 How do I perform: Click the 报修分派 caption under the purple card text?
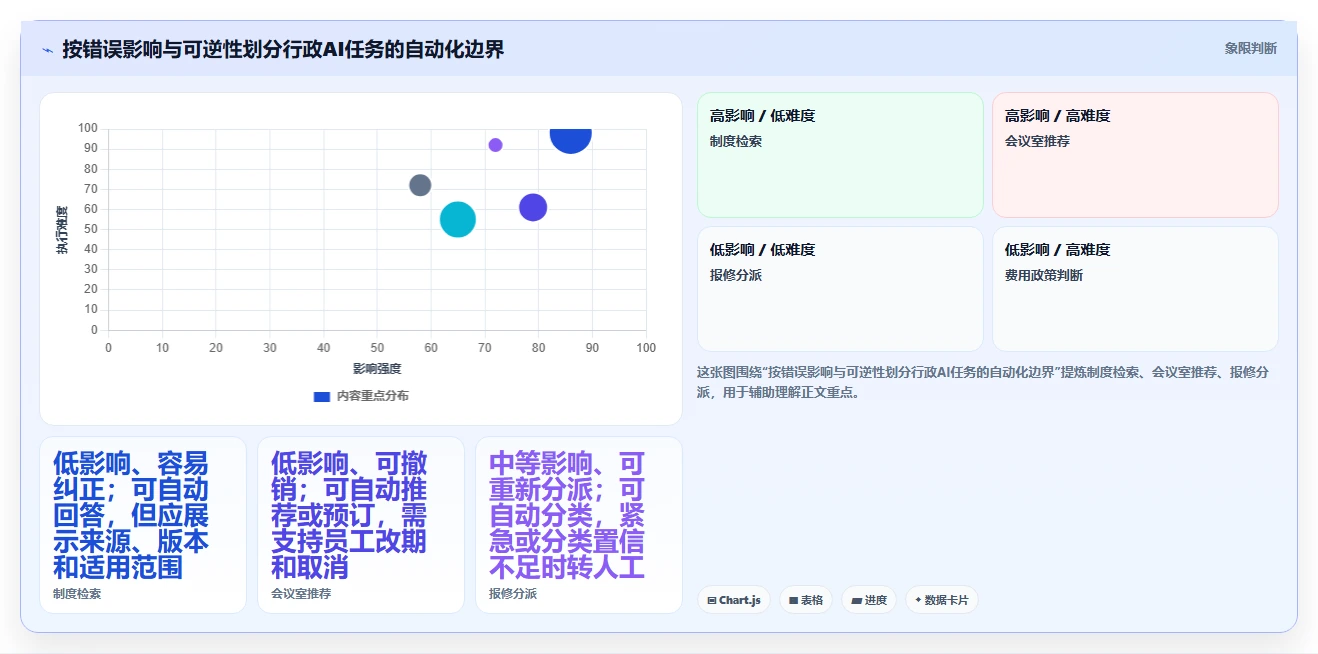point(513,594)
